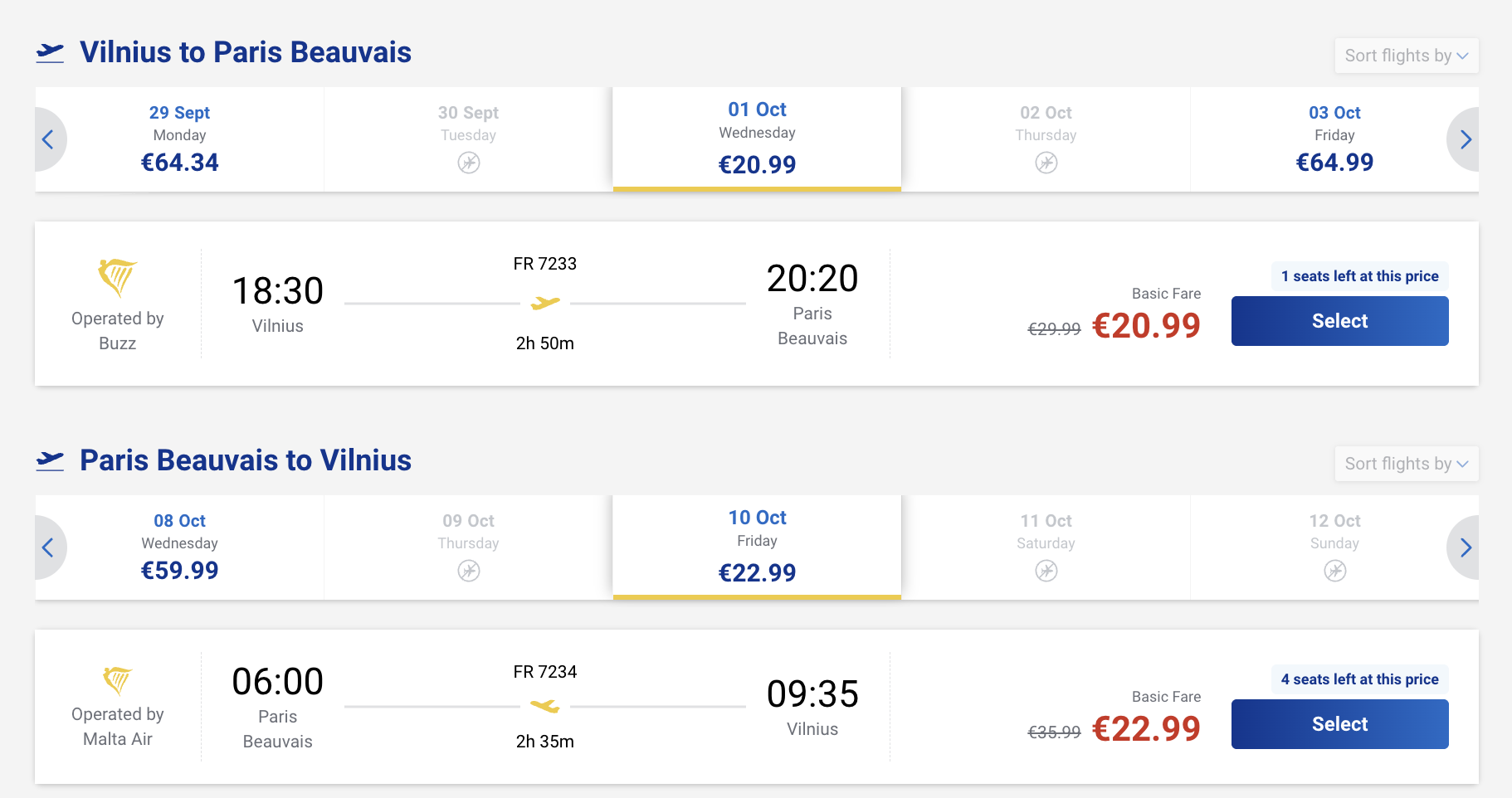This screenshot has height=798, width=1512.
Task: Click the plane icon on FR 7234 route
Action: (545, 707)
